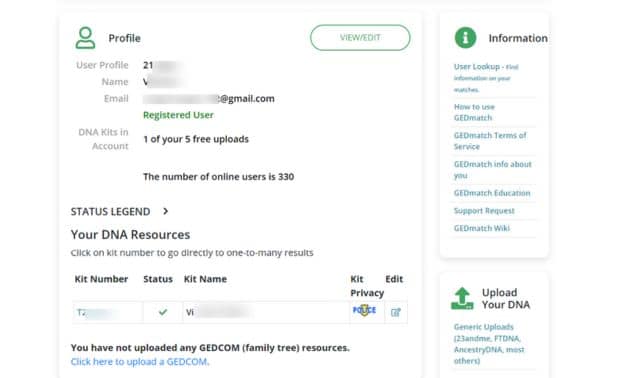Open the kit Edit pencil icon
Image resolution: width=640 pixels, height=378 pixels.
click(x=396, y=313)
